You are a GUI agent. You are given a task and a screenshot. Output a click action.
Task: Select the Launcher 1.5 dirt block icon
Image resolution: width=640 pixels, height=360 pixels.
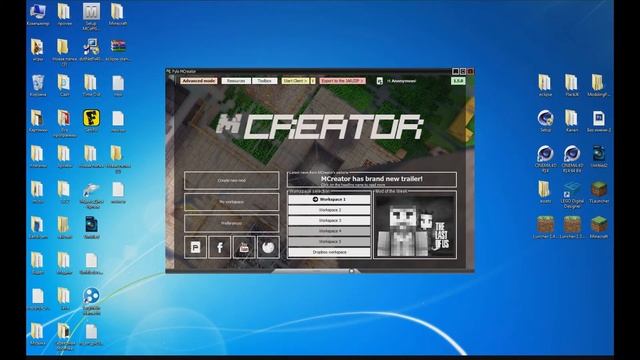point(572,228)
